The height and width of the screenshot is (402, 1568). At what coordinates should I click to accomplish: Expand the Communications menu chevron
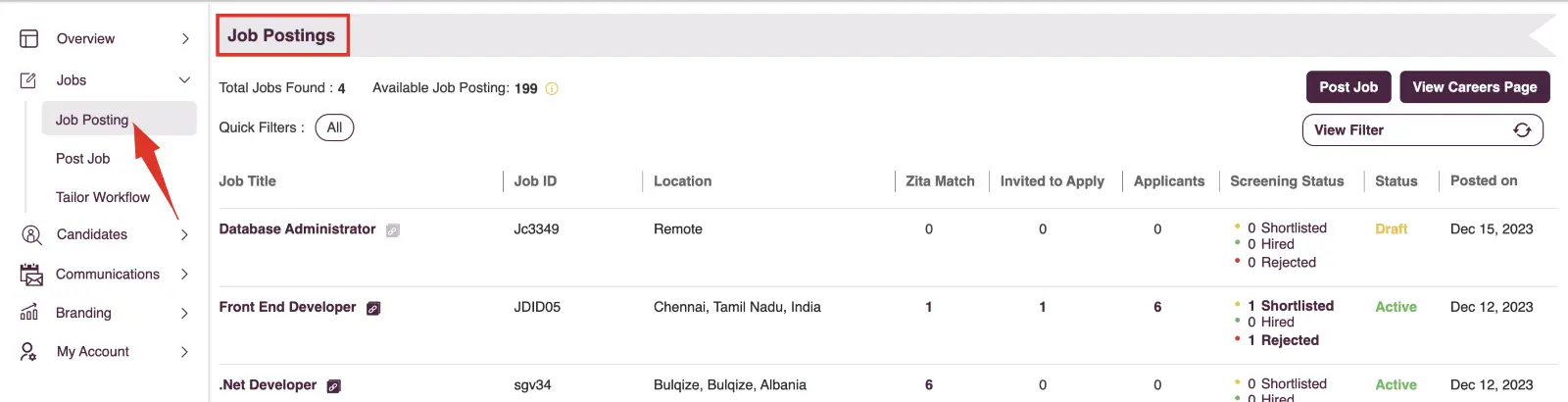pos(184,275)
